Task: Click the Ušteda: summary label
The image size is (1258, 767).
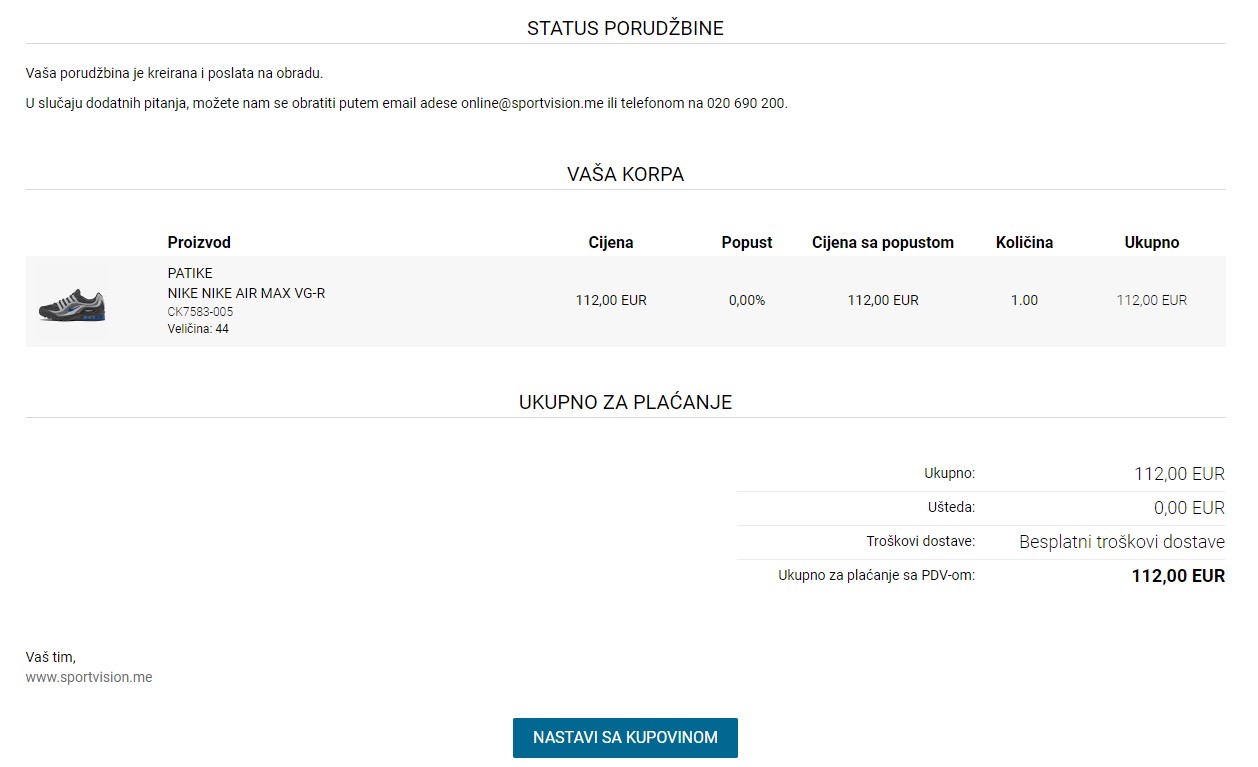Action: click(951, 507)
